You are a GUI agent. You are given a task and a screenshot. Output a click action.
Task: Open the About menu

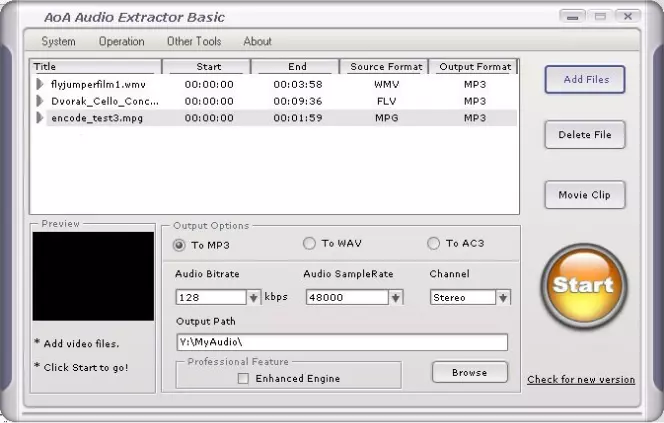(257, 41)
